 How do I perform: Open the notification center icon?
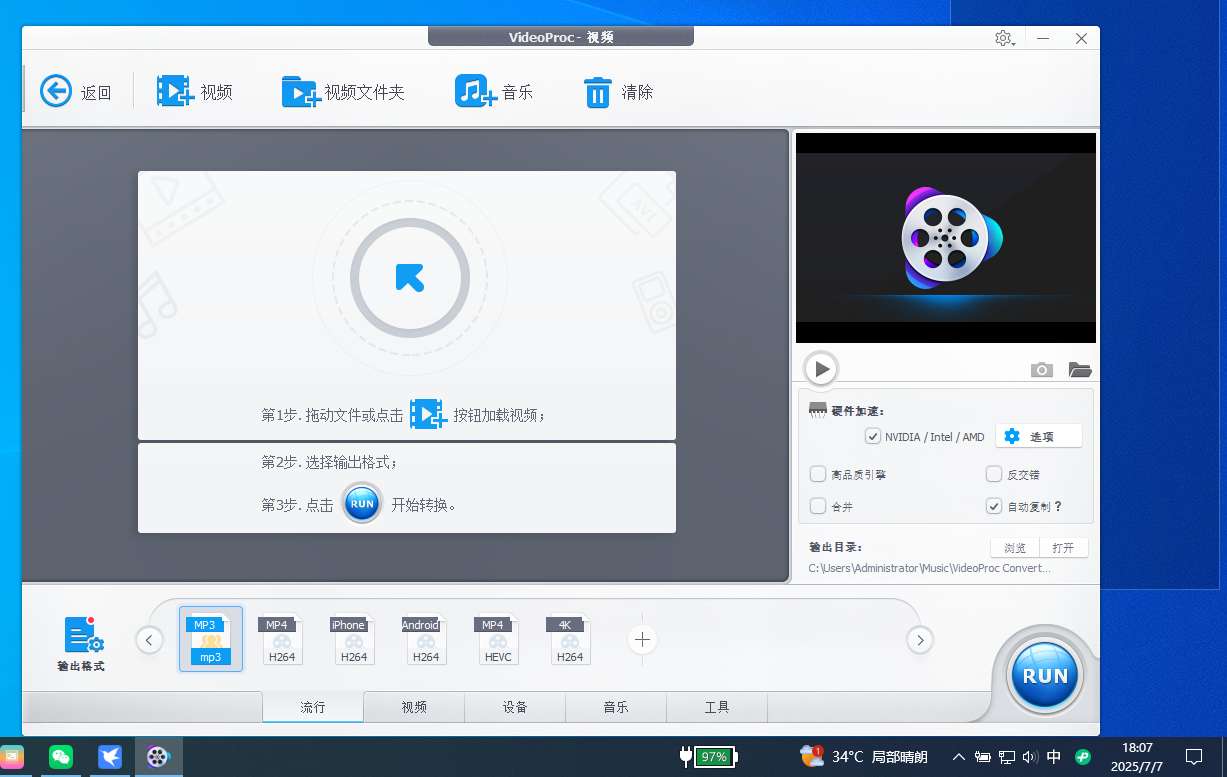pyautogui.click(x=1193, y=757)
